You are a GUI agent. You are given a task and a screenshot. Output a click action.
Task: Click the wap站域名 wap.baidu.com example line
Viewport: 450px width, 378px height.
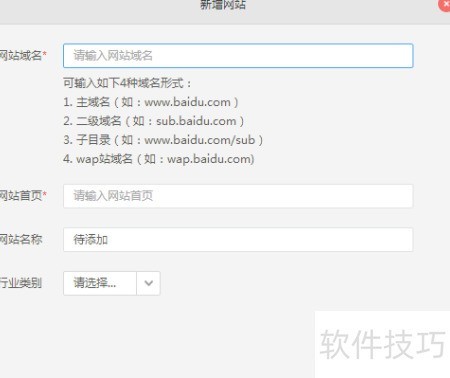159,159
